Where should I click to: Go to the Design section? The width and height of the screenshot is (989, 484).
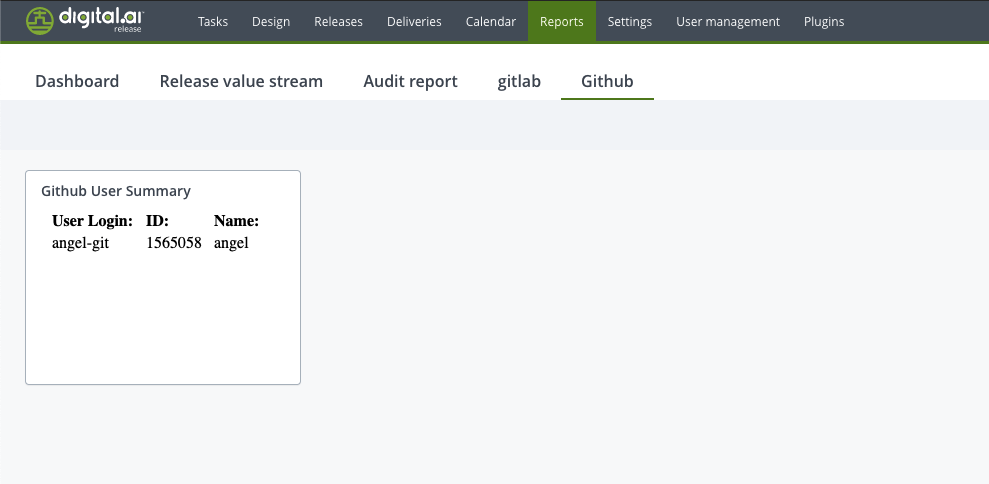271,22
